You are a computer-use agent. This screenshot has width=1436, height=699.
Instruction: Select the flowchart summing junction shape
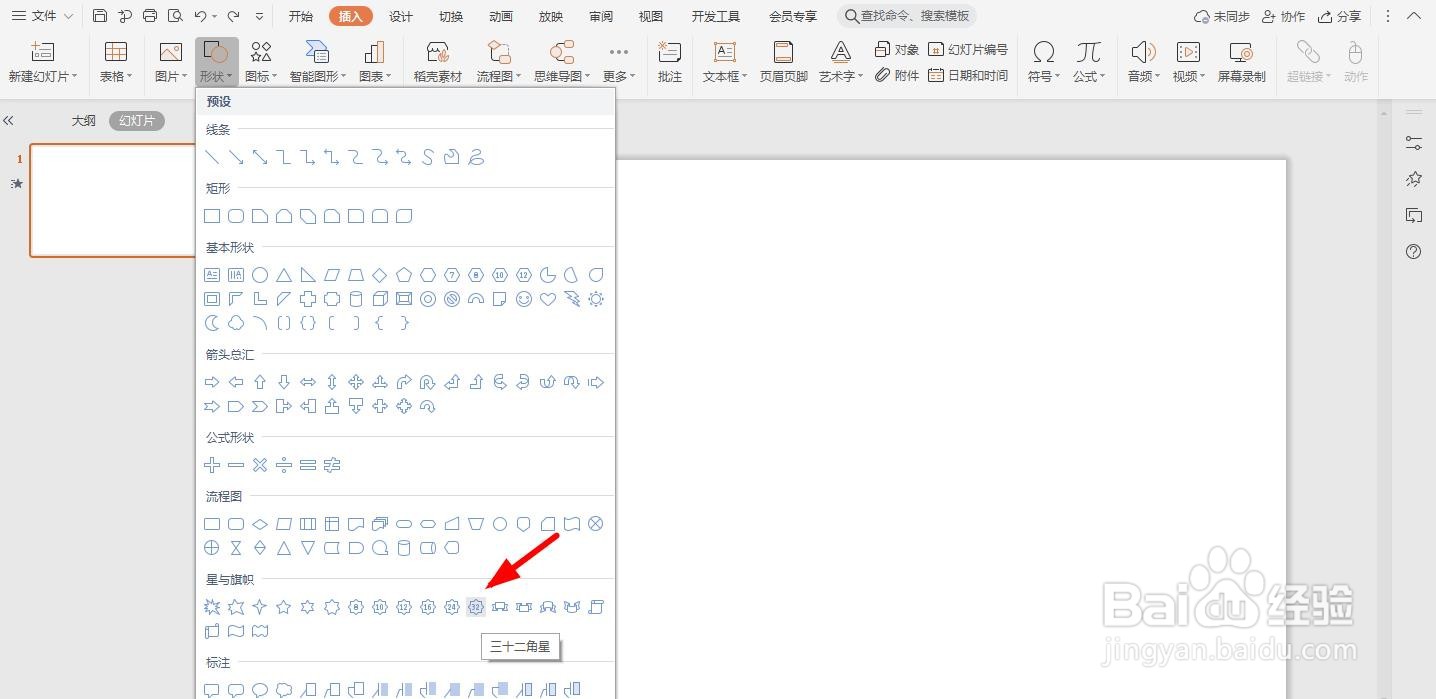pos(596,524)
